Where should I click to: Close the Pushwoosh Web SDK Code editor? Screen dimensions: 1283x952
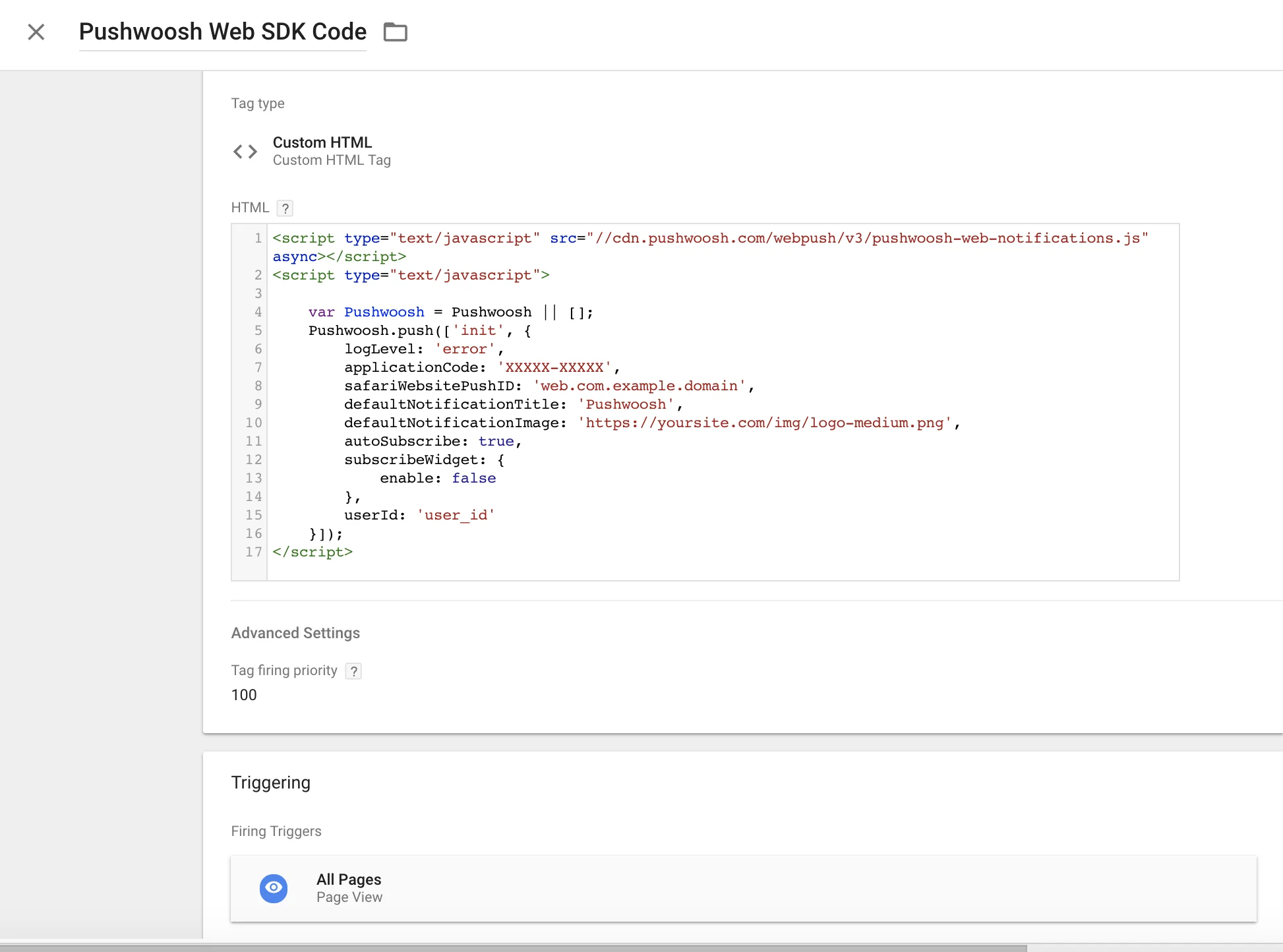[x=36, y=32]
